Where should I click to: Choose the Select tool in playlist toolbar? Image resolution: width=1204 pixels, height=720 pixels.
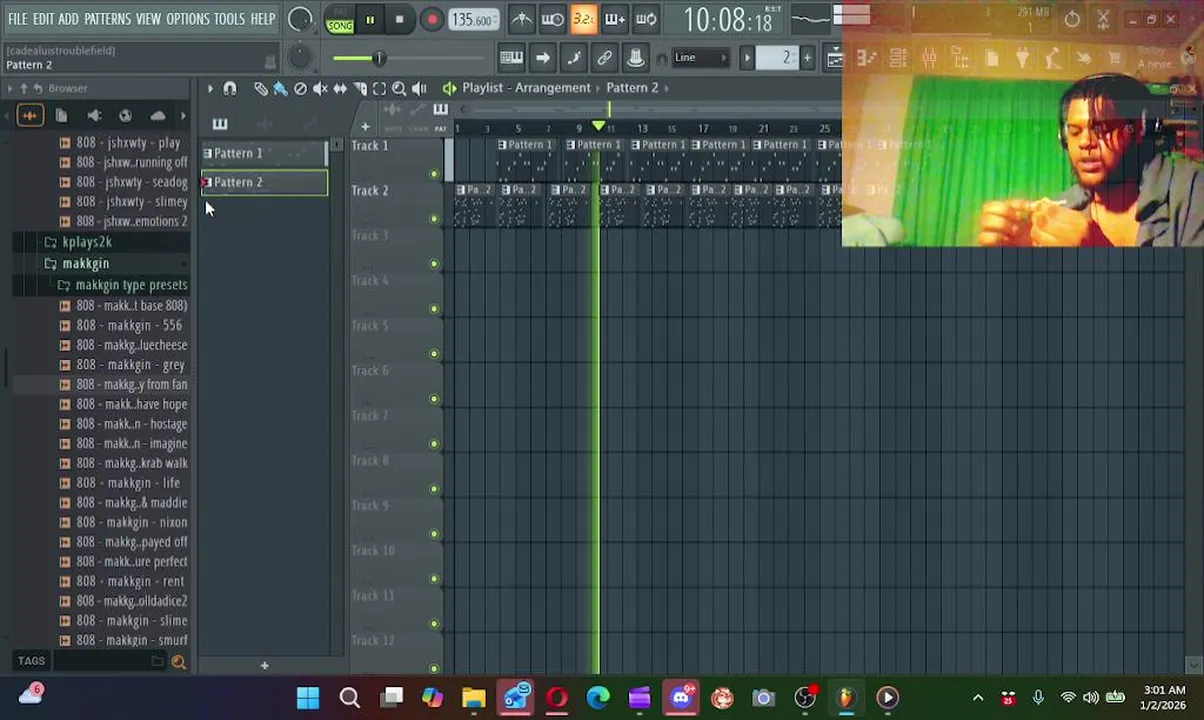[379, 88]
